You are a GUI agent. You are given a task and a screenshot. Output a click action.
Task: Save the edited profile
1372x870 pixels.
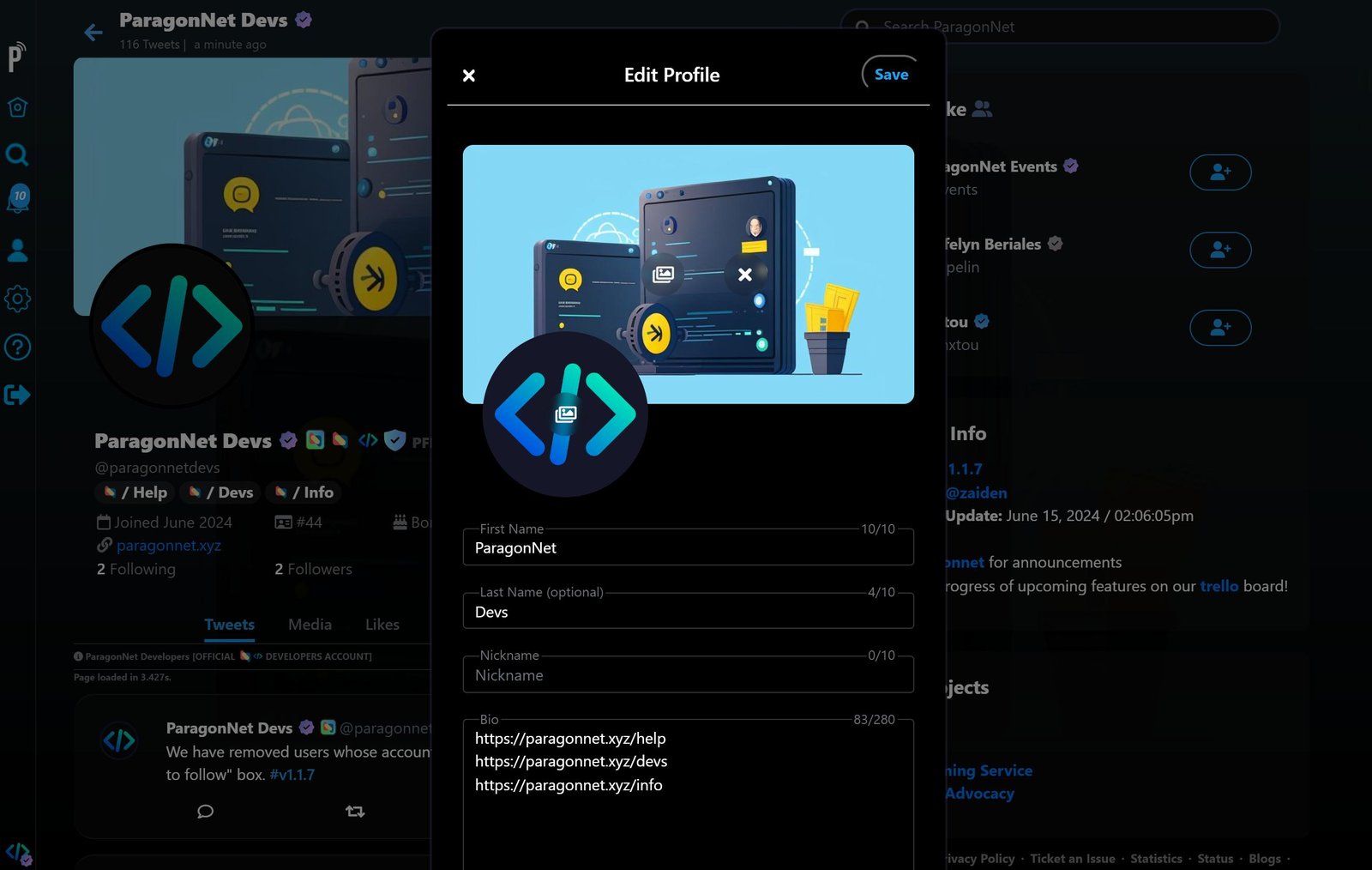tap(891, 75)
